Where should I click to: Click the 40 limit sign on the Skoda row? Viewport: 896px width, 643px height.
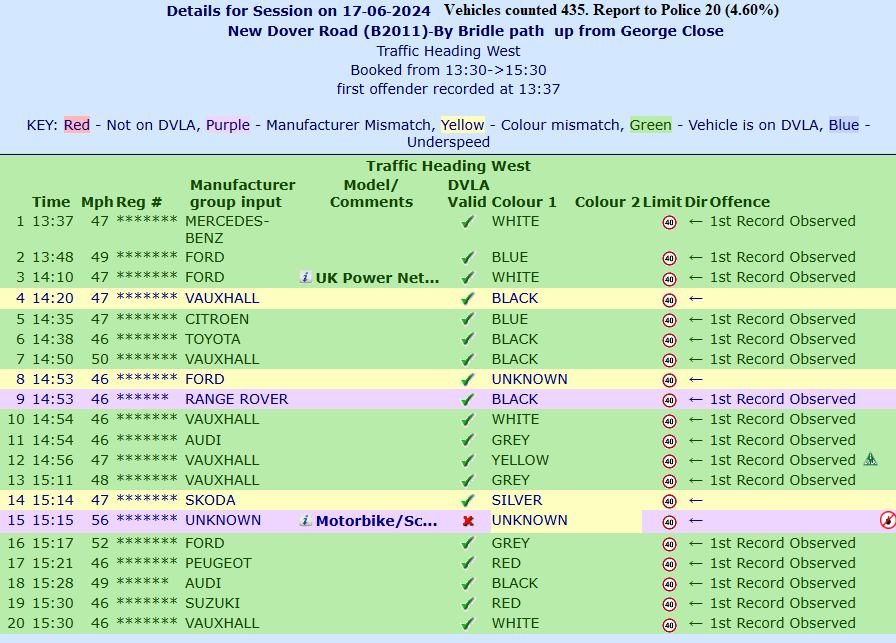[669, 501]
